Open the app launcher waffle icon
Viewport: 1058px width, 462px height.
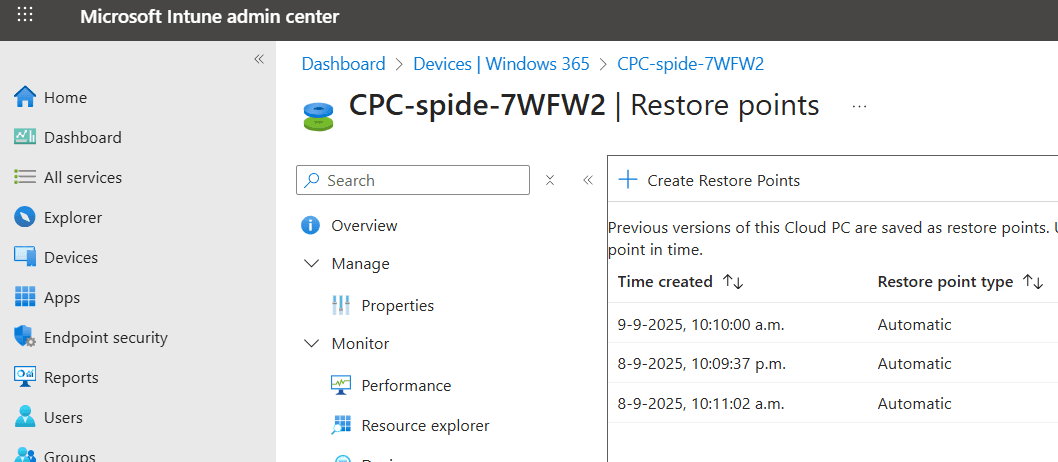(x=26, y=16)
